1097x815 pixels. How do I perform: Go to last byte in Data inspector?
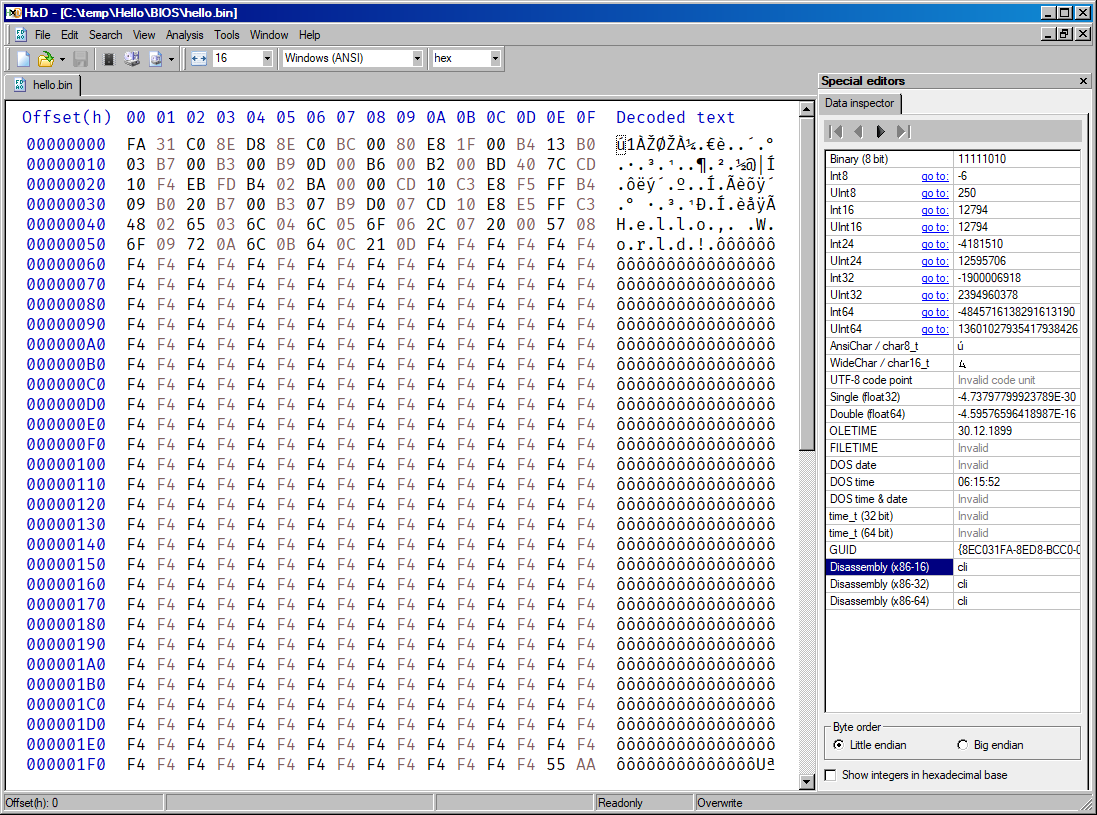903,132
